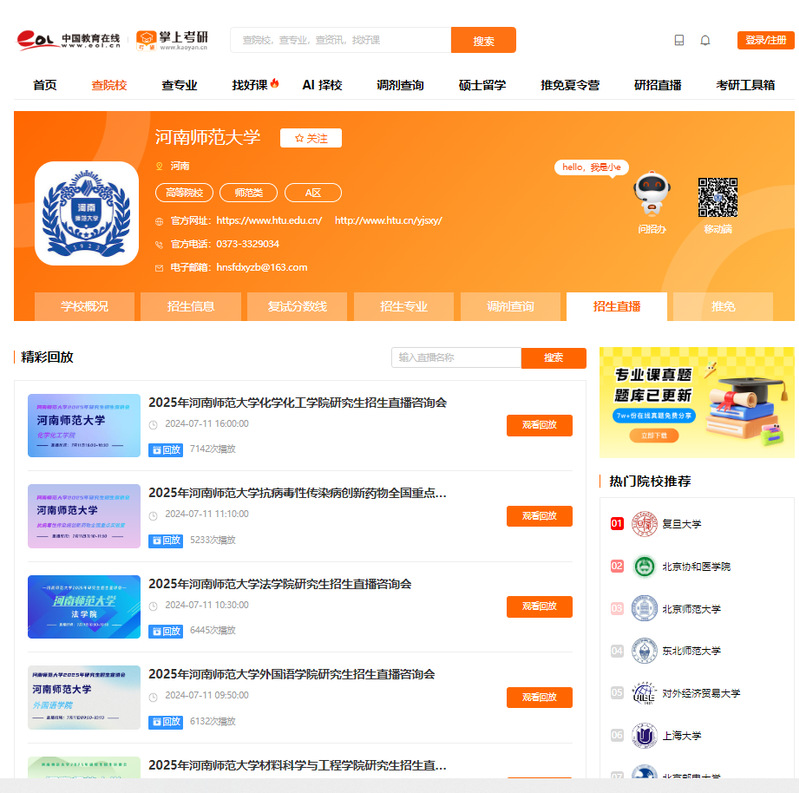Click the 输入直播名称 search field

(x=456, y=358)
